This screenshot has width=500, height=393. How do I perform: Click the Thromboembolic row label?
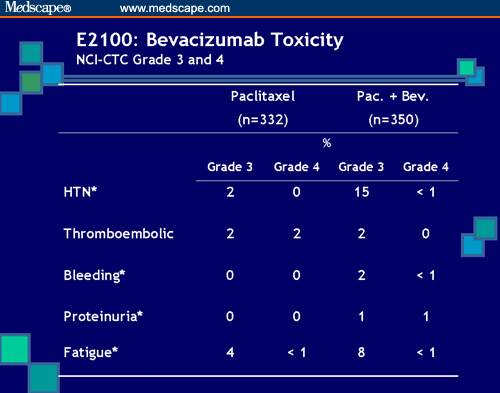pos(118,234)
